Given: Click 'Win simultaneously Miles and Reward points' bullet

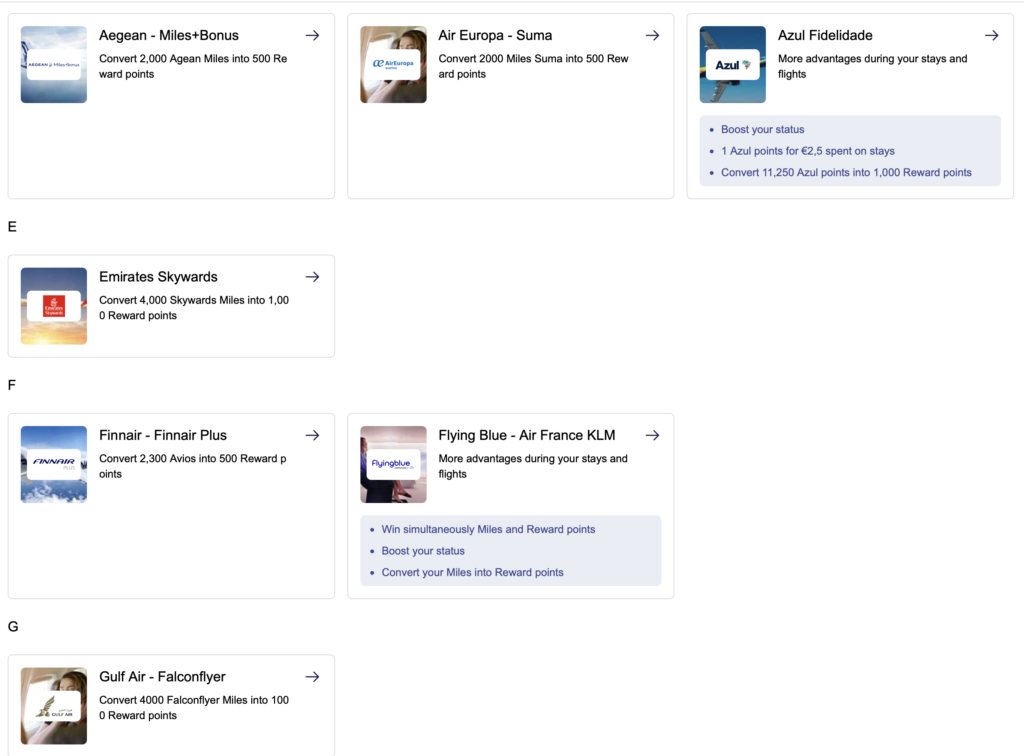Looking at the screenshot, I should (x=488, y=529).
